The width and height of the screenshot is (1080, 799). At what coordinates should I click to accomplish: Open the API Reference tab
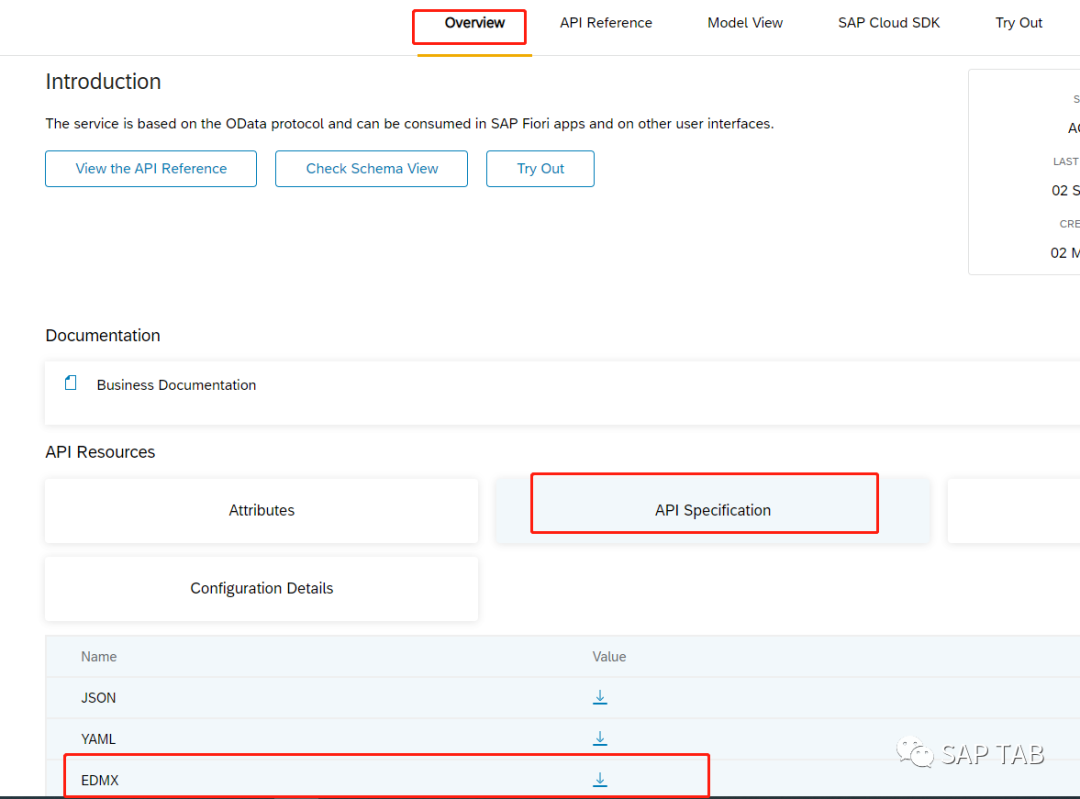pyautogui.click(x=605, y=23)
